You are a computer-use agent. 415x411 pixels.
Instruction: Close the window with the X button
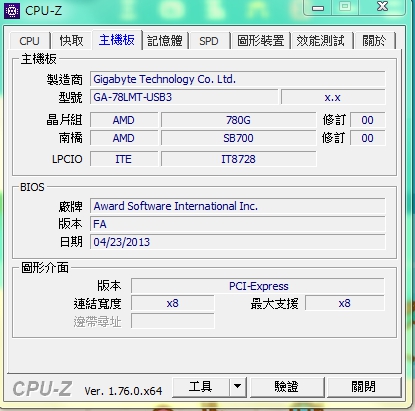[382, 8]
